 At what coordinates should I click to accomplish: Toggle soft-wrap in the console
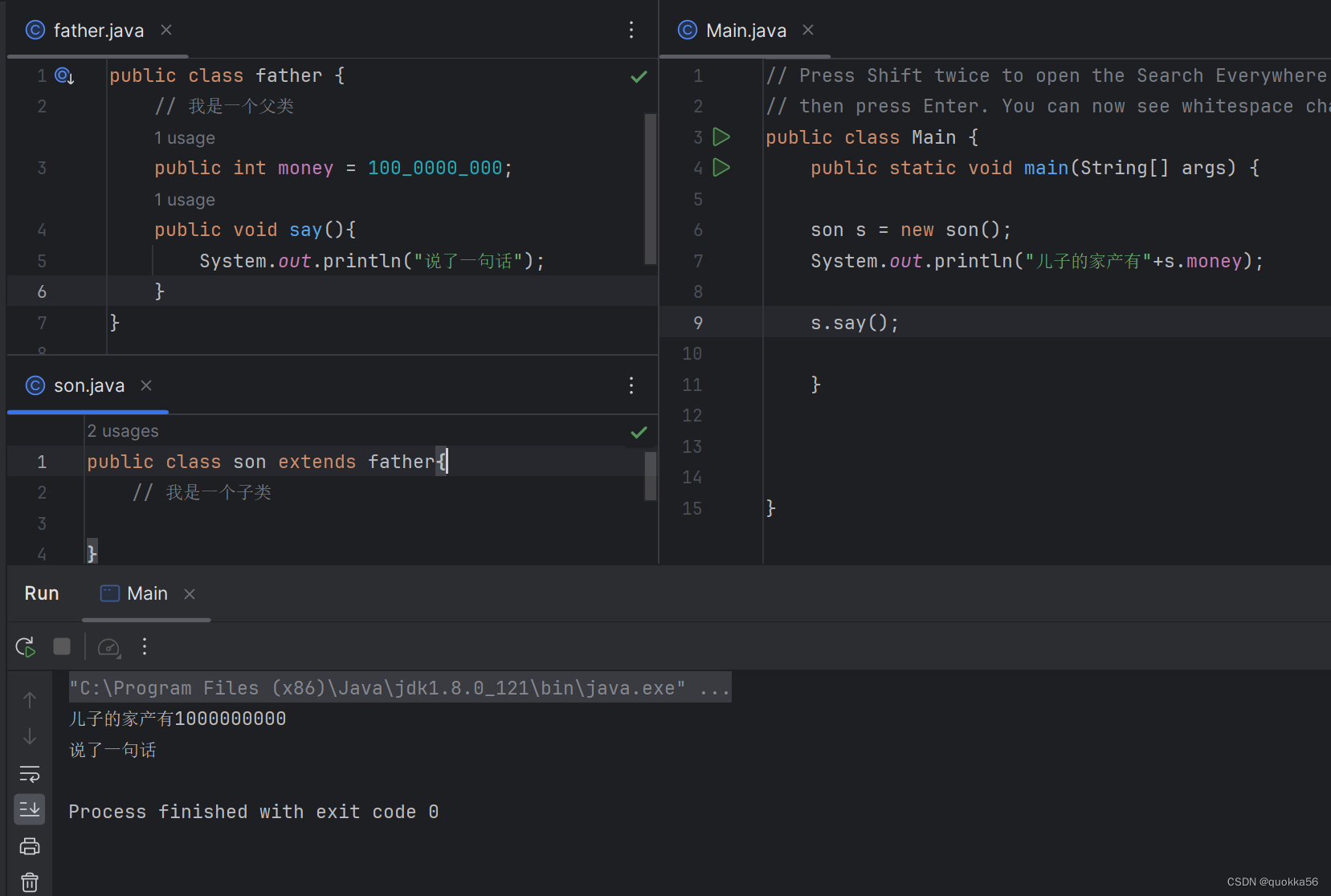pos(30,774)
